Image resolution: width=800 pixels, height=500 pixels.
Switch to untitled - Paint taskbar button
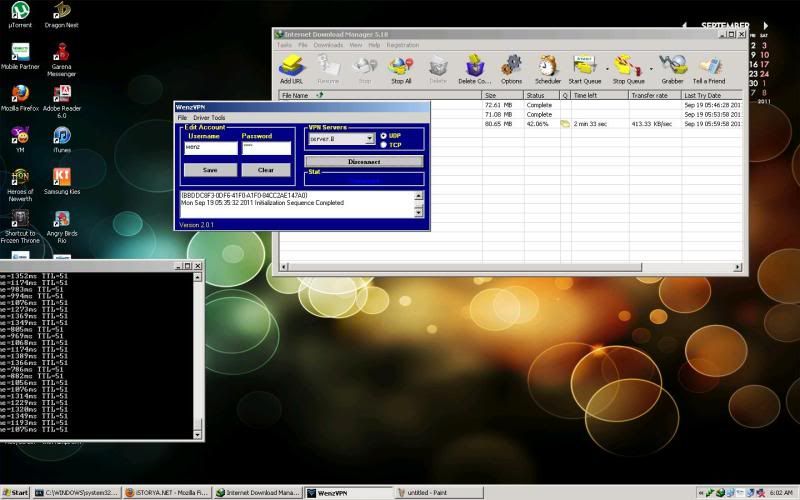point(431,493)
